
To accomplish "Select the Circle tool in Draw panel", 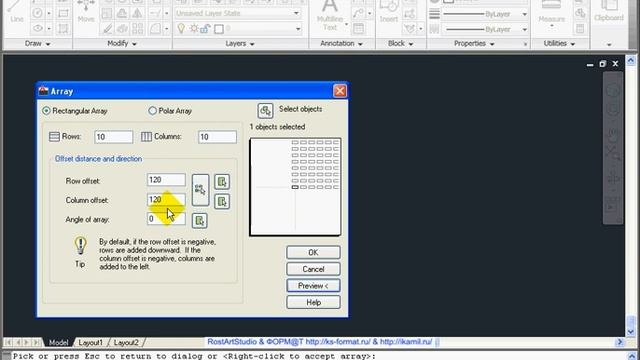I will (x=37, y=13).
